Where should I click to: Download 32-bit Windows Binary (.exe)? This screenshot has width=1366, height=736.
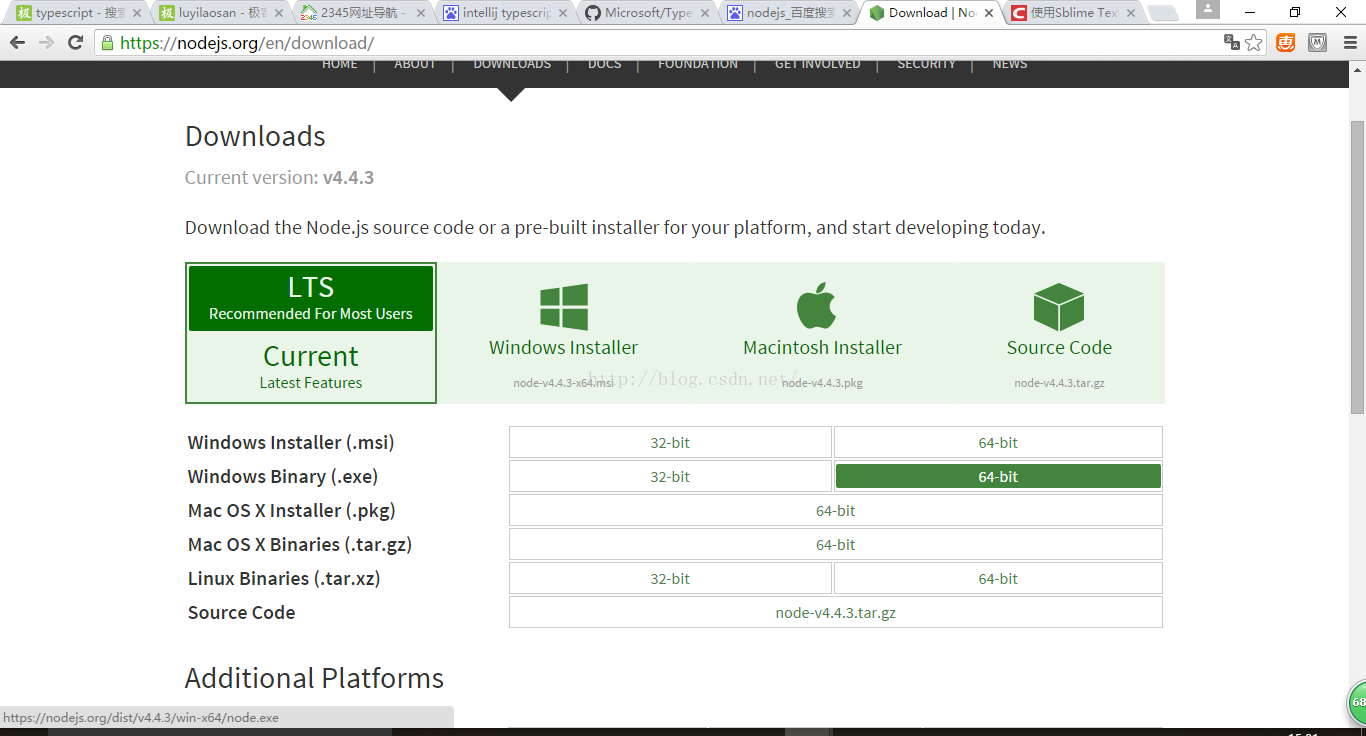tap(670, 476)
